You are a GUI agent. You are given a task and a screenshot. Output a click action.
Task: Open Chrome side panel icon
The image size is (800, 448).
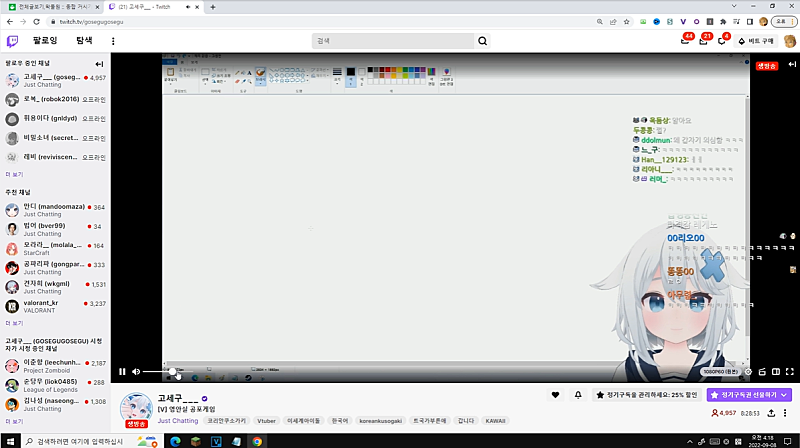[x=749, y=22]
